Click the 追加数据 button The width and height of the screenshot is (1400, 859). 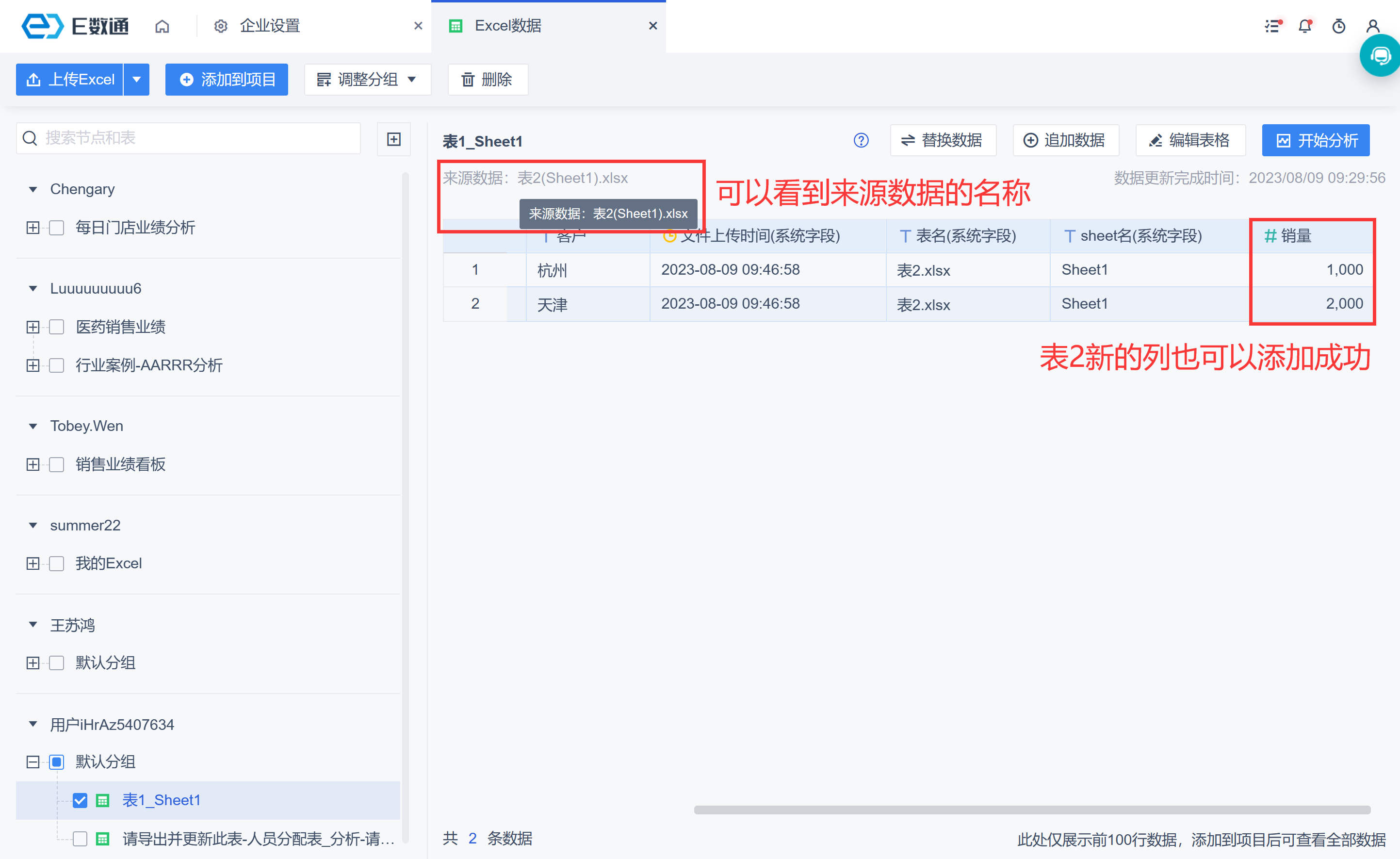(1065, 140)
